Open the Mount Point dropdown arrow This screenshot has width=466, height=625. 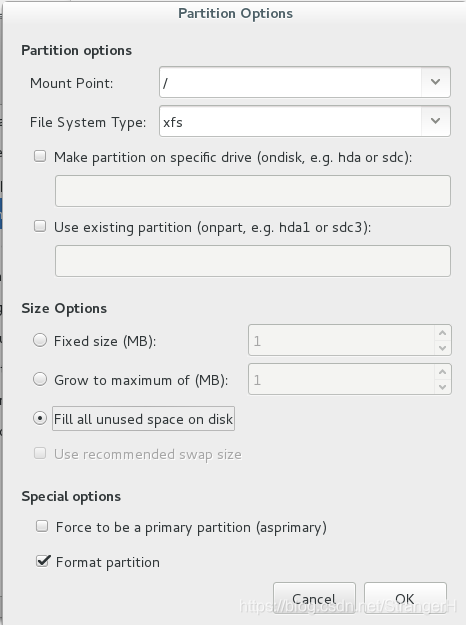(435, 82)
